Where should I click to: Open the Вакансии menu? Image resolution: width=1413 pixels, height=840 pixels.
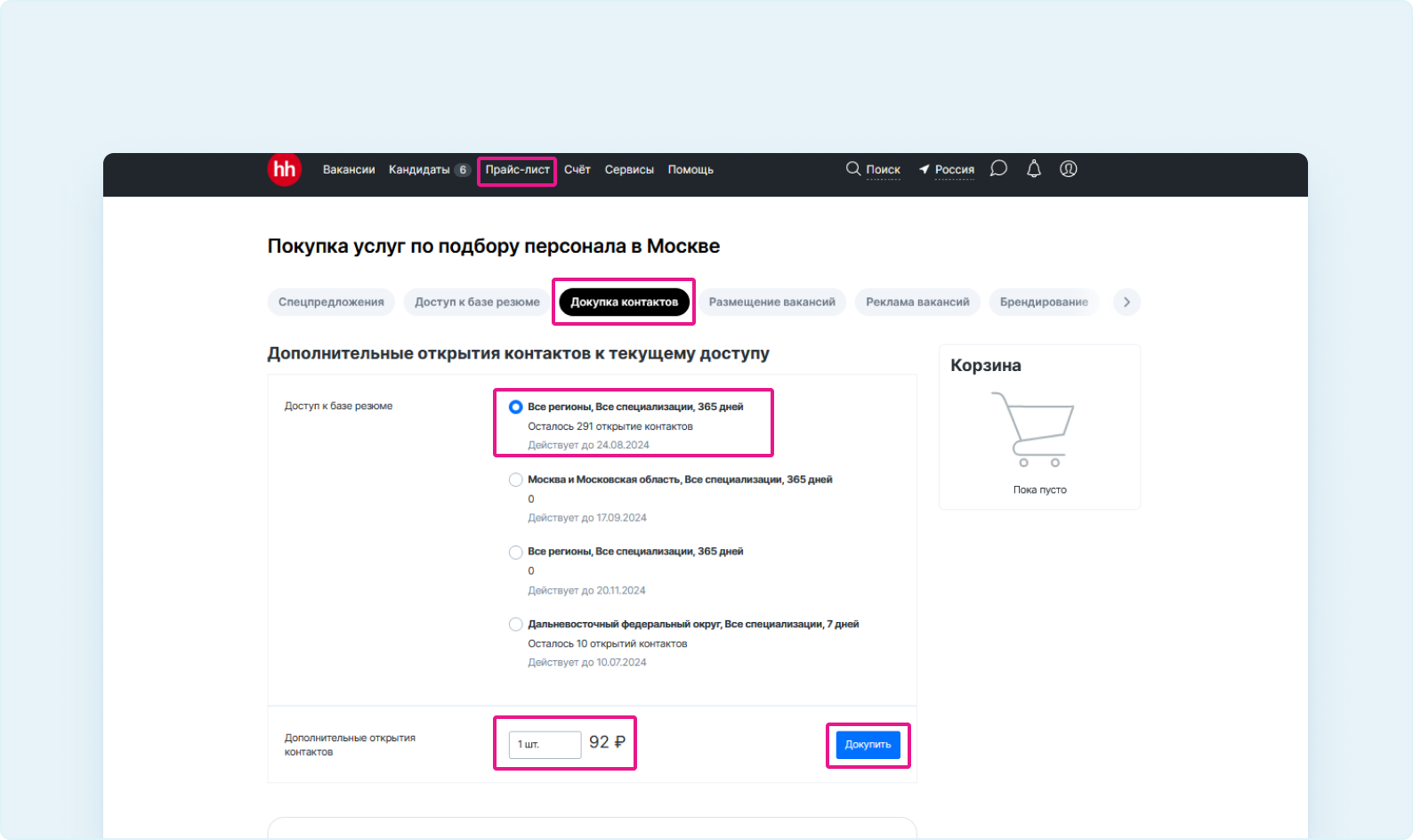pos(349,169)
